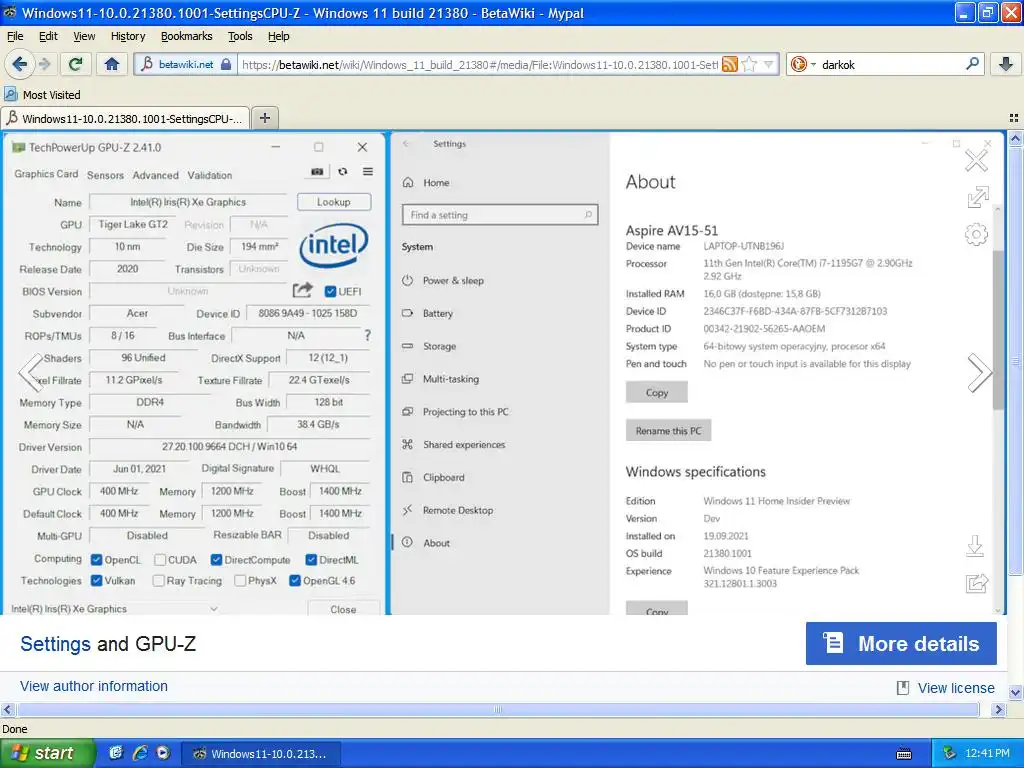This screenshot has width=1024, height=768.
Task: Open the URL history dropdown arrow
Action: 769,64
